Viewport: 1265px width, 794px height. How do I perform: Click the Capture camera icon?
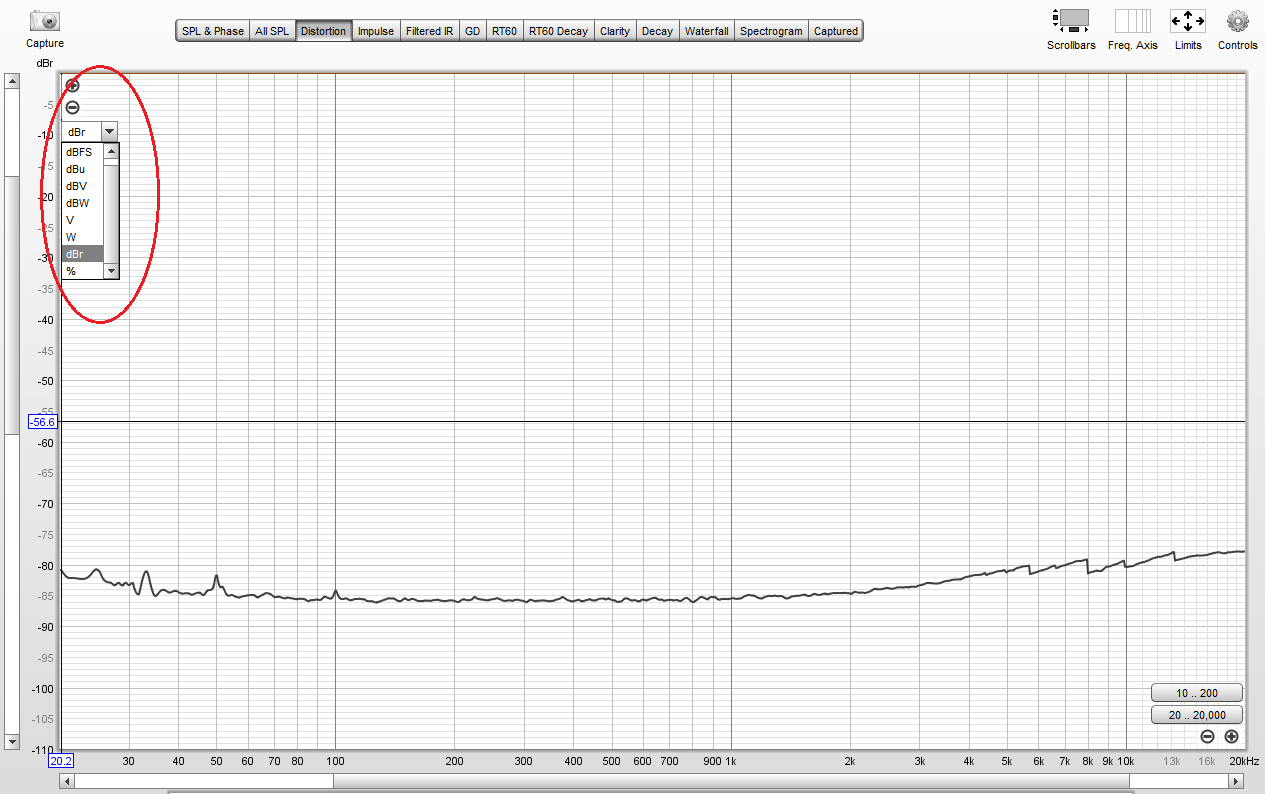pos(44,21)
